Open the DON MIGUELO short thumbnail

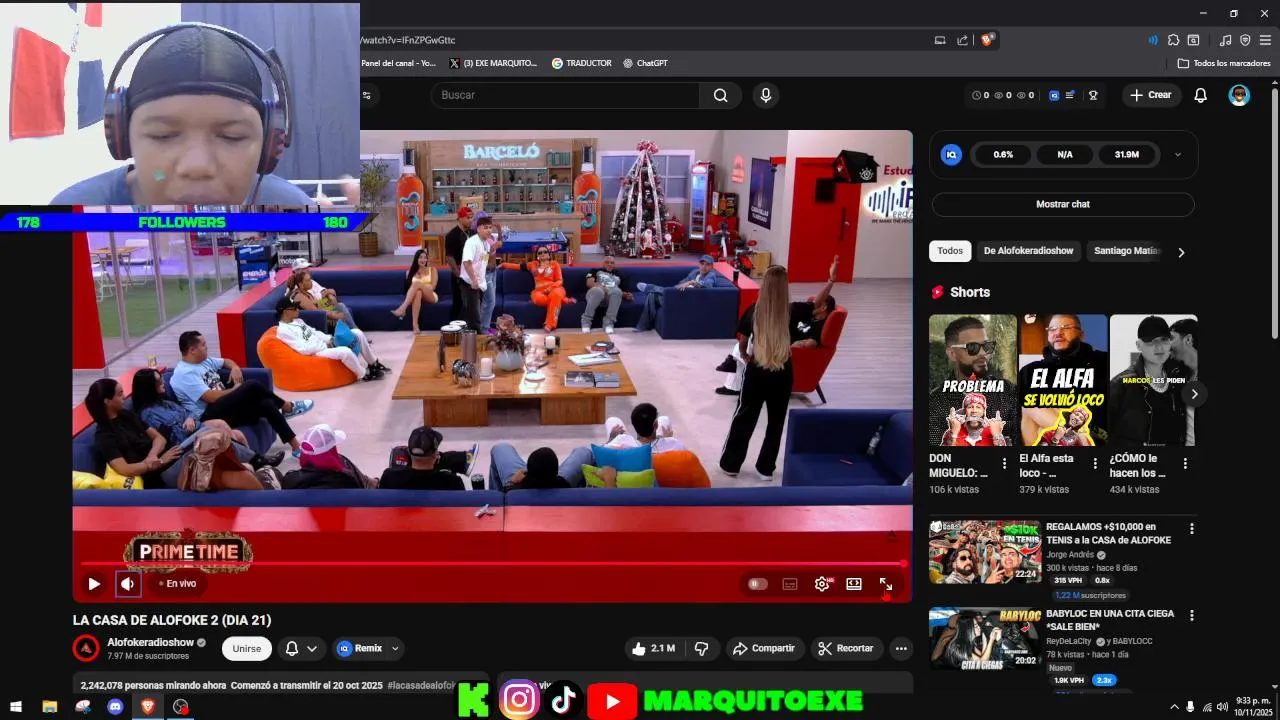click(973, 380)
